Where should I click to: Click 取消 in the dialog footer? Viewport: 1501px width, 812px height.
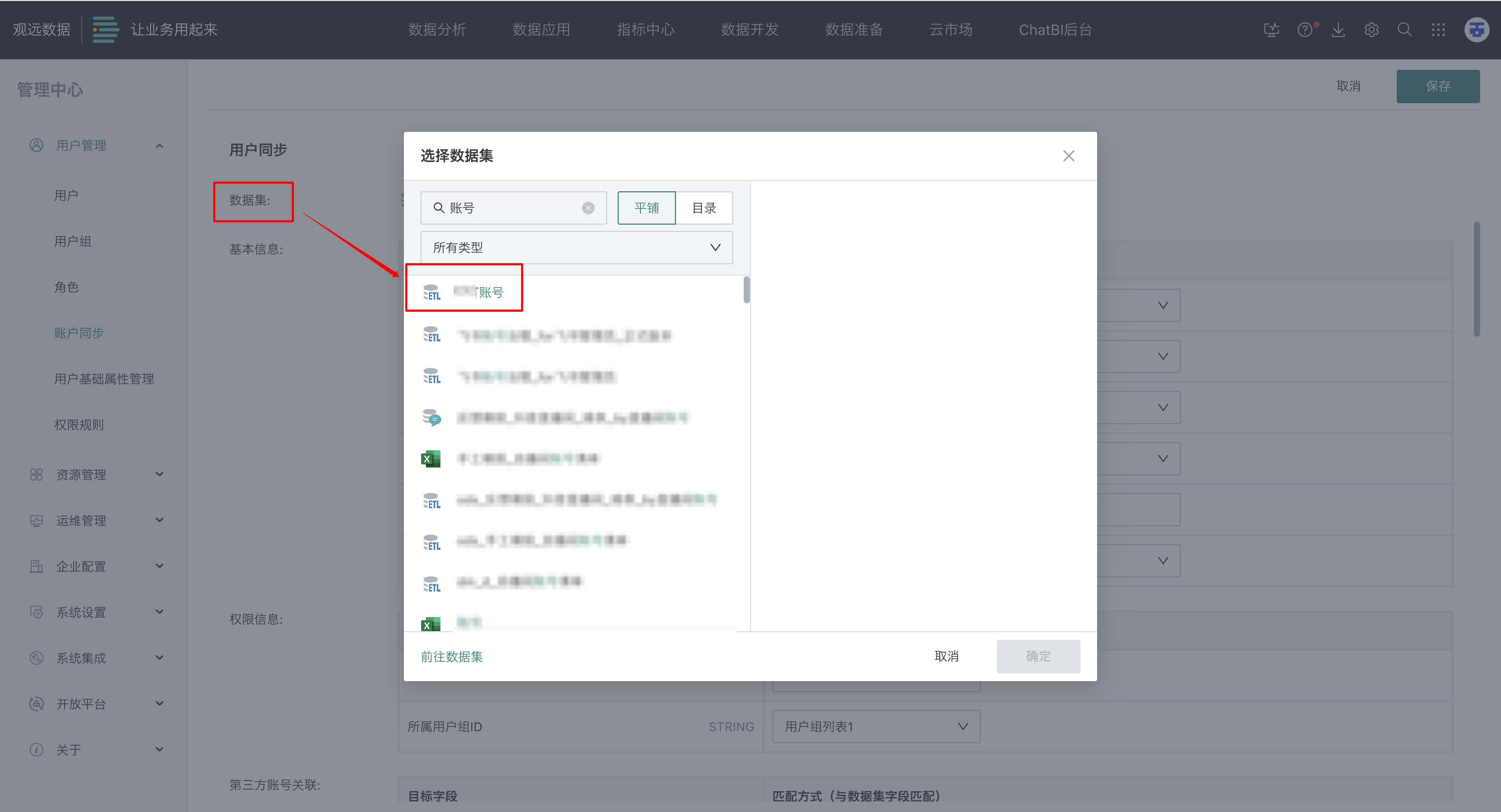946,657
